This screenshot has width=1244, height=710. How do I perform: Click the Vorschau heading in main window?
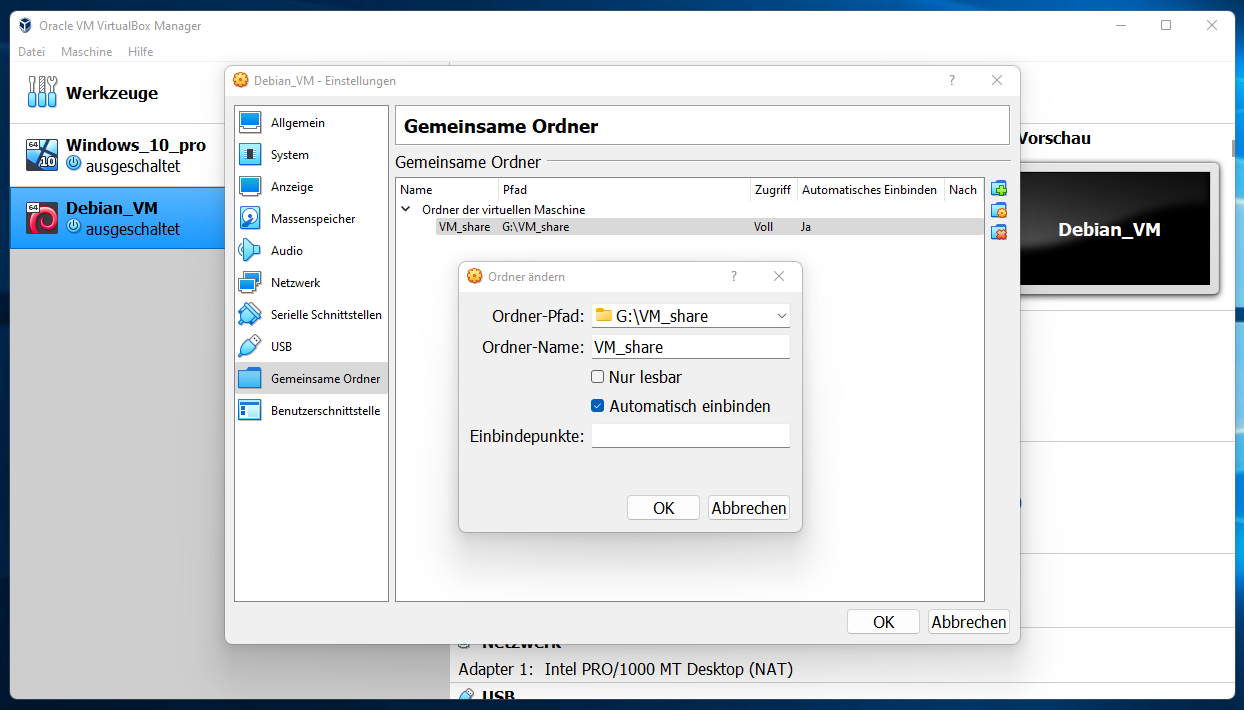coord(1055,138)
